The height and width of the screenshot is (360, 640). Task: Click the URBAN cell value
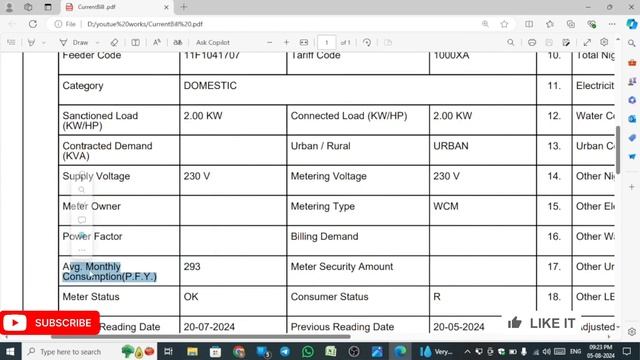click(451, 146)
